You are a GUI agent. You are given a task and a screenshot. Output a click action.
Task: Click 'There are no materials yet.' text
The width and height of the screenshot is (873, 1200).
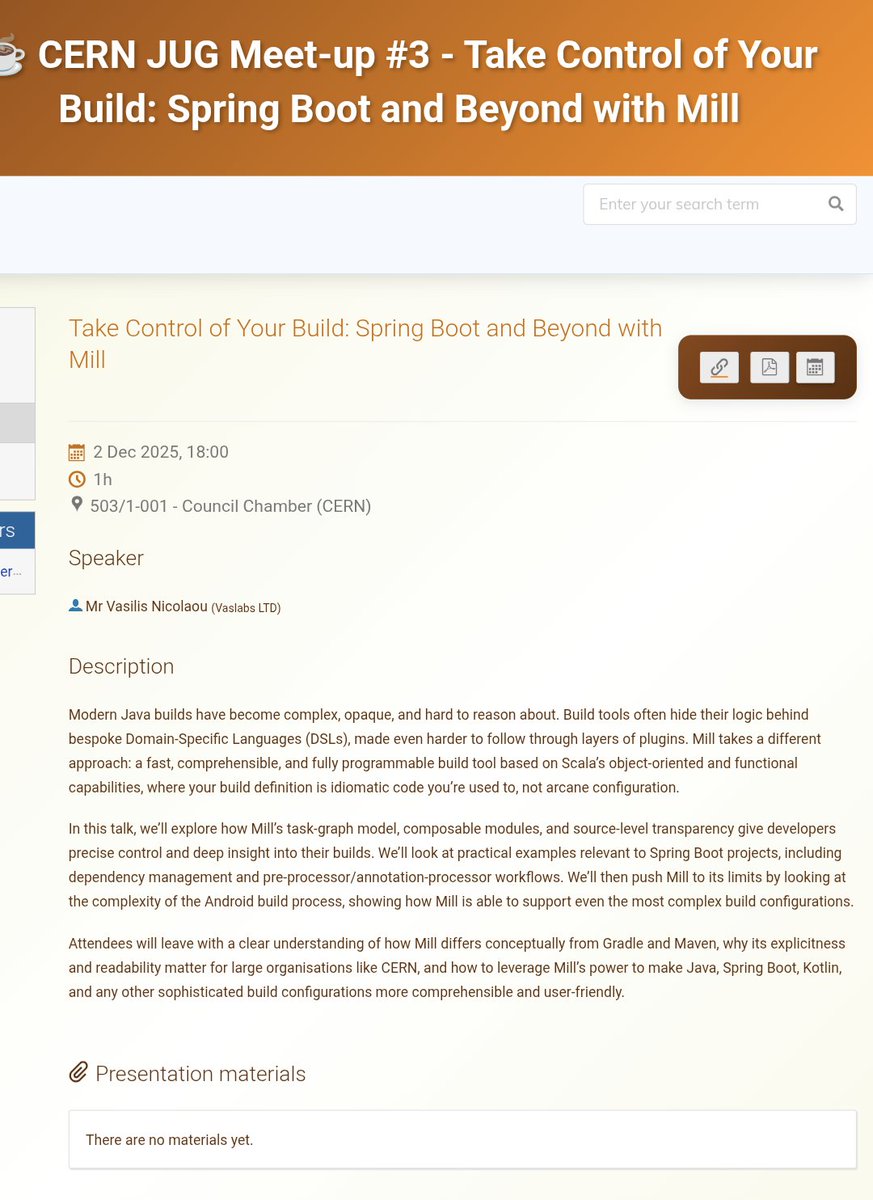point(169,1140)
